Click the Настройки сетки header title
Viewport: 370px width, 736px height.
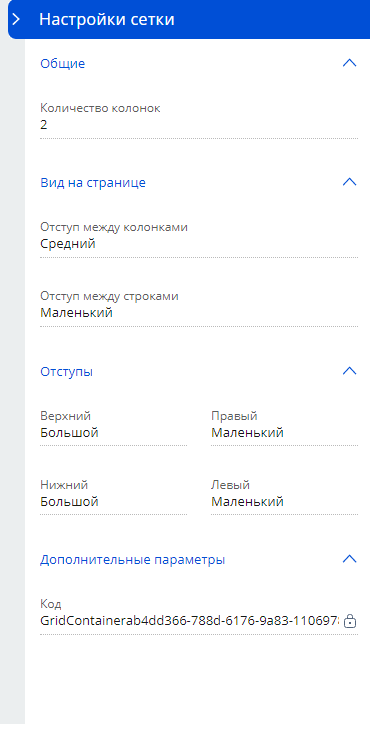(x=107, y=20)
